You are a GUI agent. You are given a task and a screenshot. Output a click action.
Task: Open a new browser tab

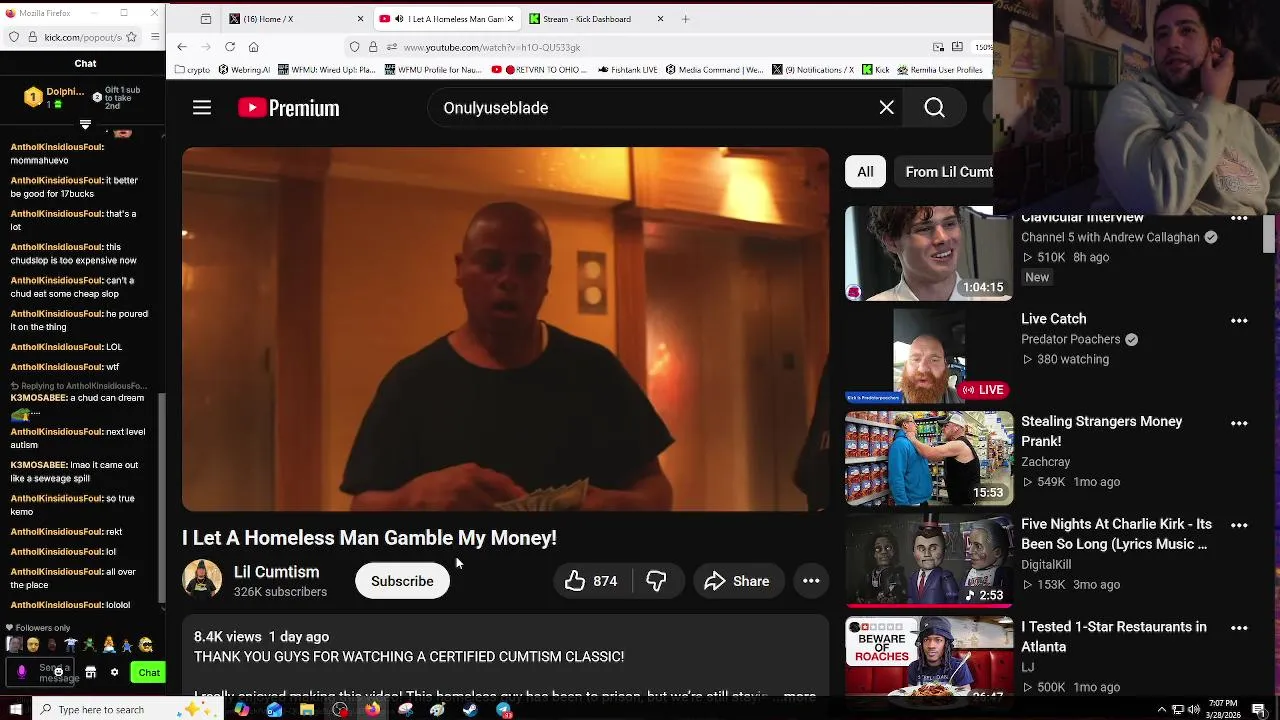685,19
